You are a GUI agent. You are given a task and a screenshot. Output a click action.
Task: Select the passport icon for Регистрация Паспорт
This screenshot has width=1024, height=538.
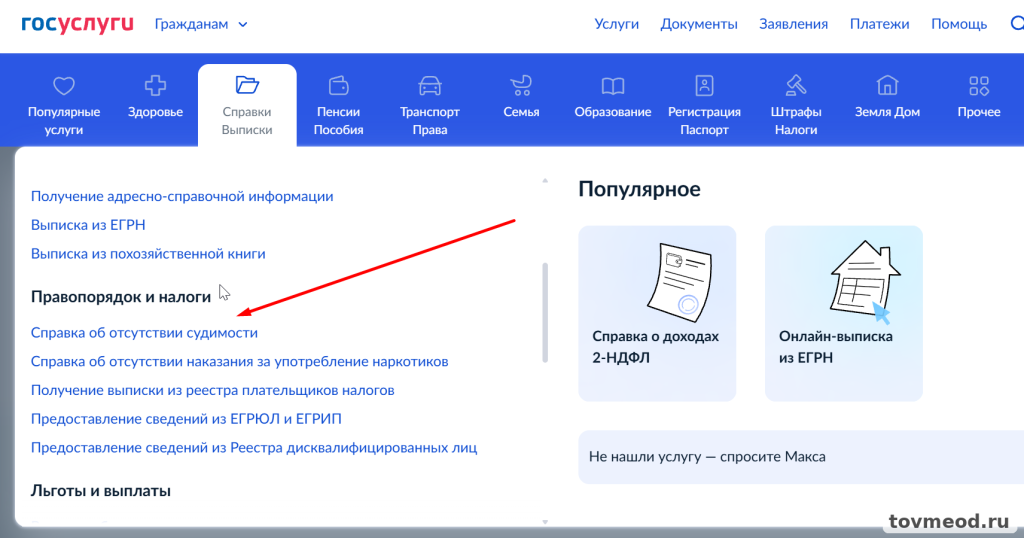click(x=704, y=86)
